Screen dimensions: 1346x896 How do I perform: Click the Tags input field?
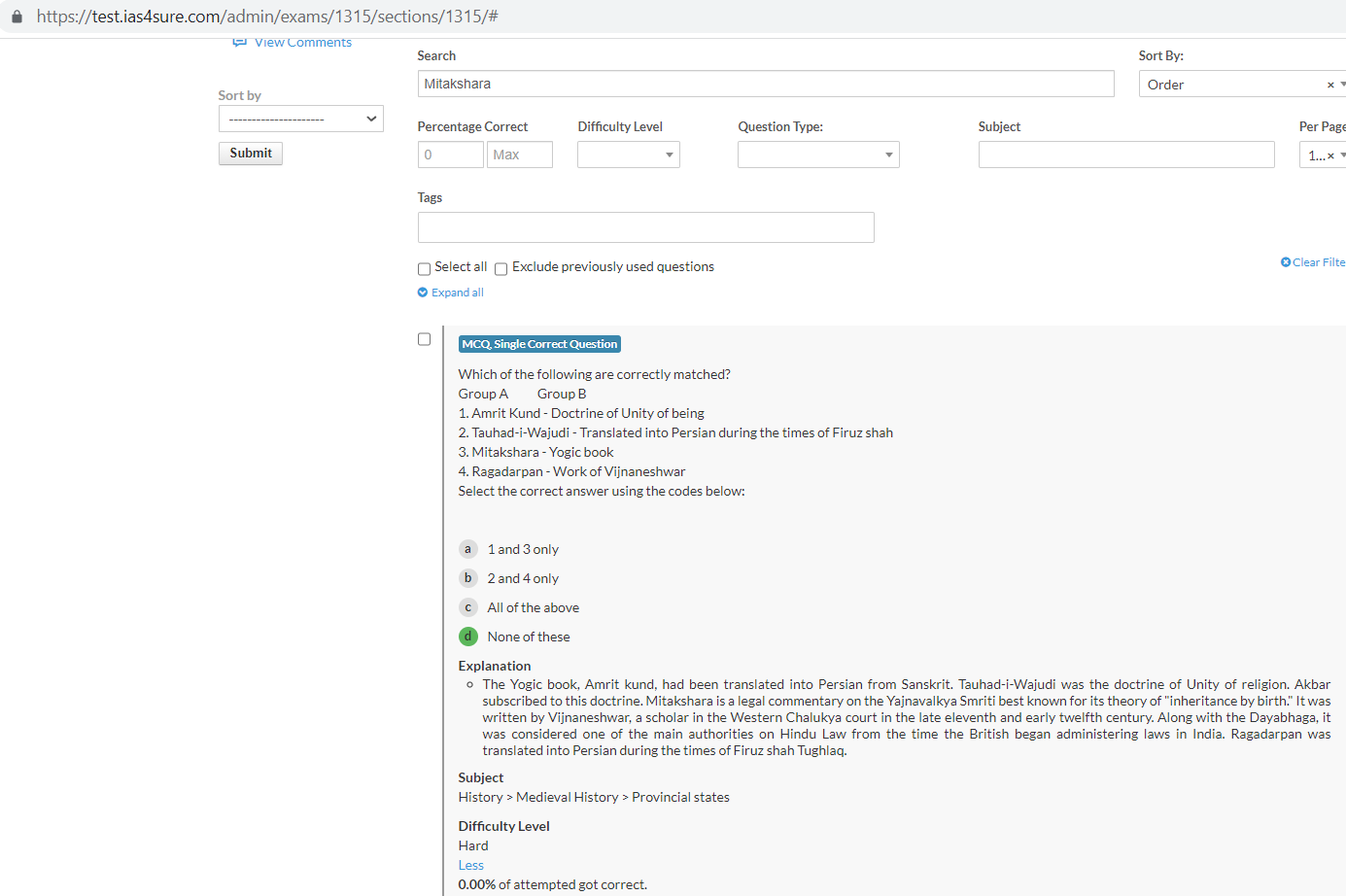645,227
